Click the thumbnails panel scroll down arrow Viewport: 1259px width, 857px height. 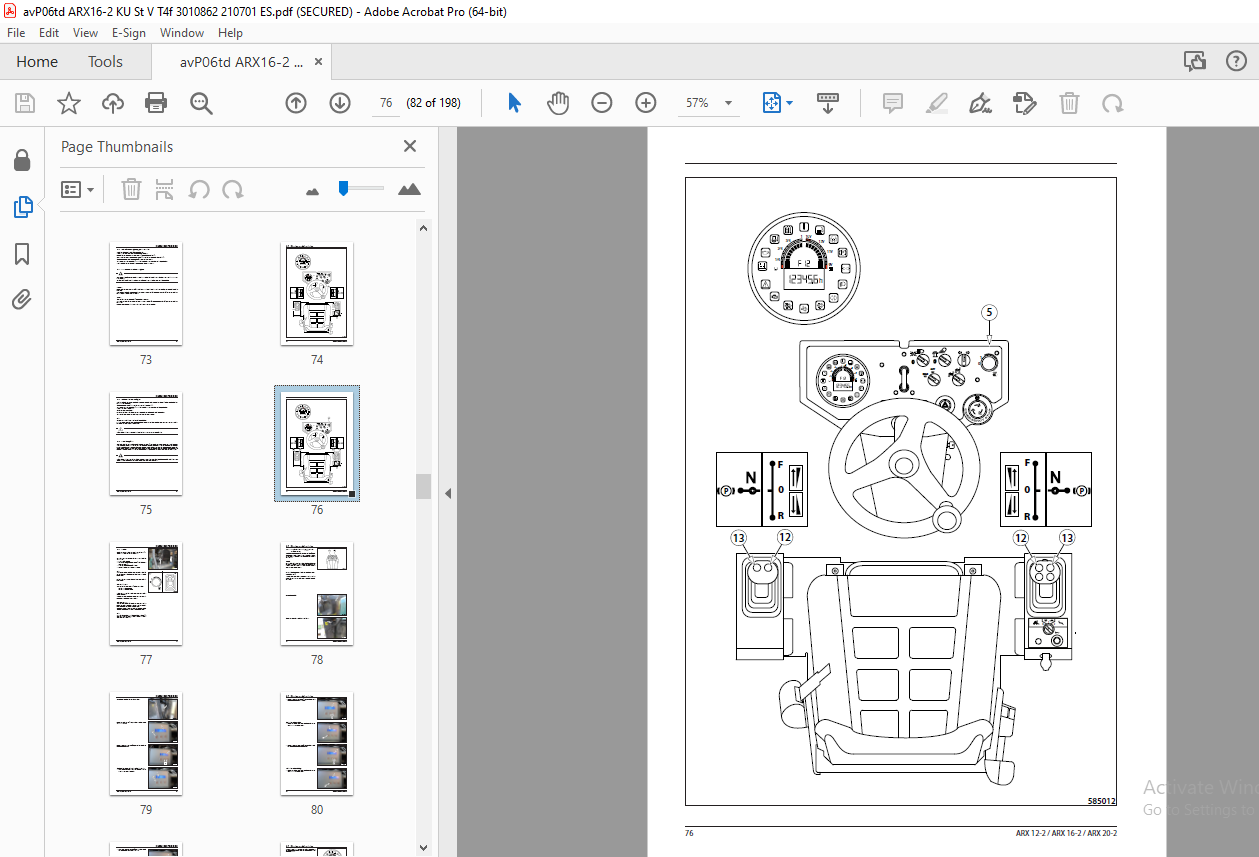[424, 848]
